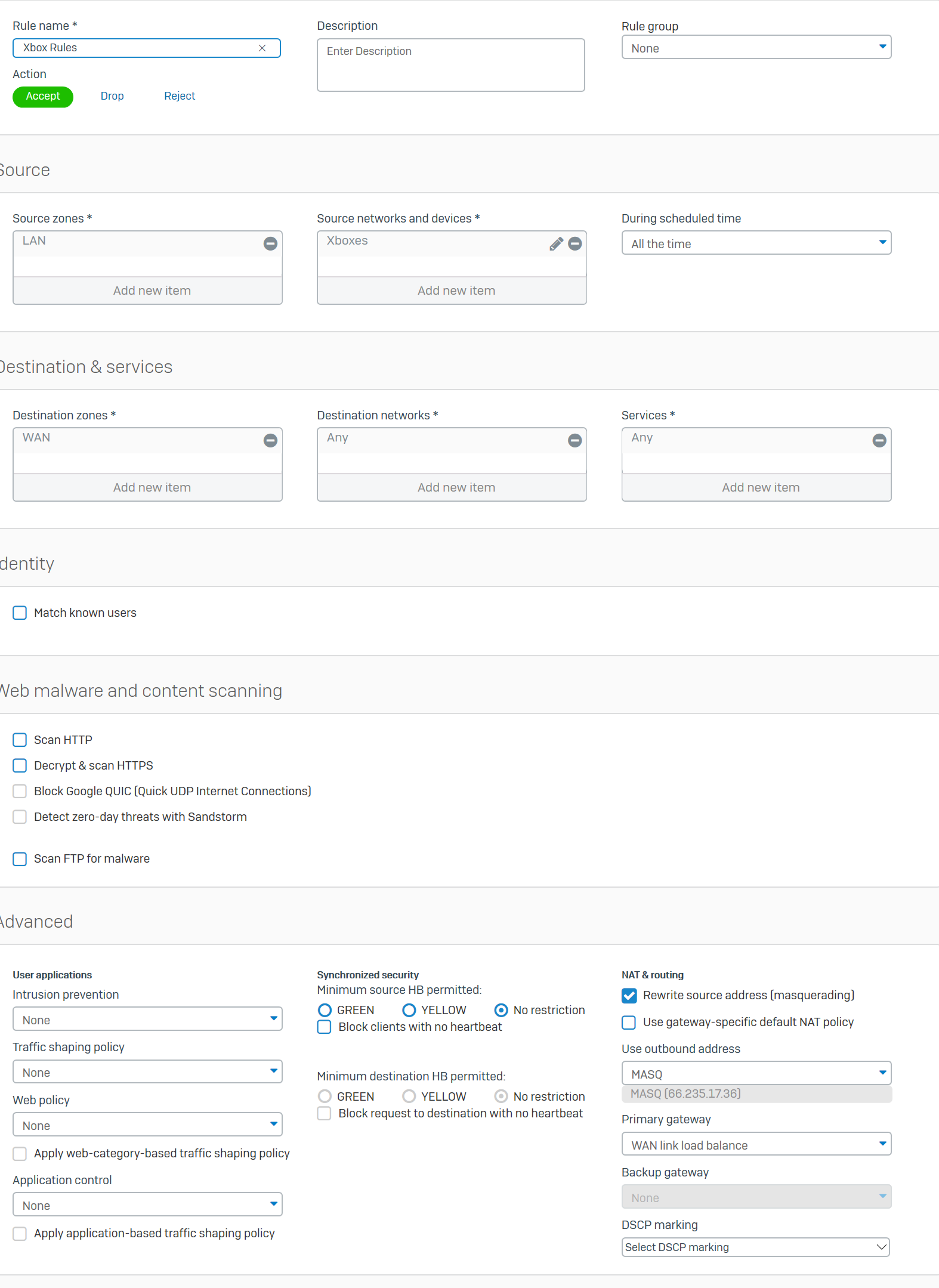Viewport: 939px width, 1288px height.
Task: Enable the Scan HTTP checkbox
Action: (20, 740)
